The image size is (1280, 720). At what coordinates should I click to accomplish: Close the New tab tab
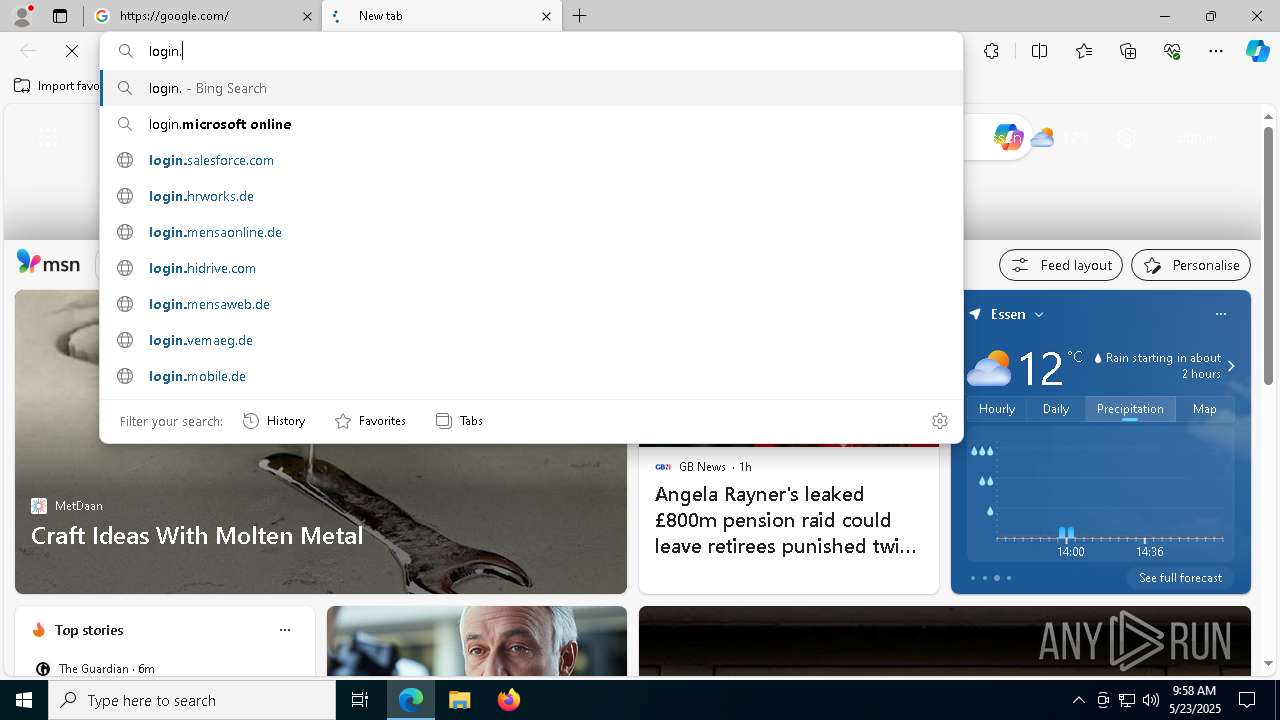tap(546, 16)
